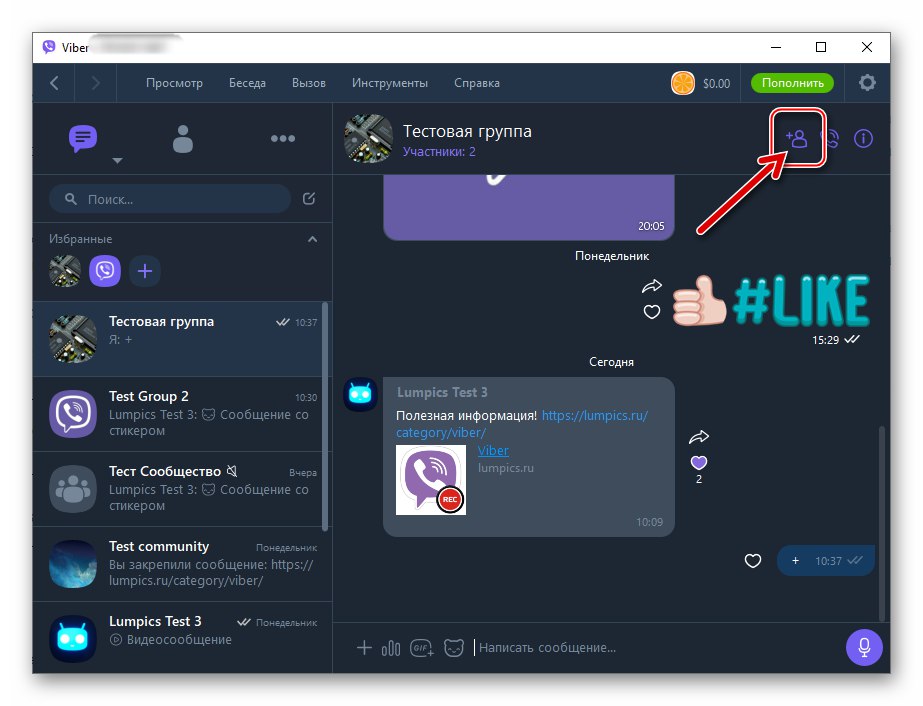Forward the Lumpics Test 3 message
This screenshot has height=706, width=923.
point(699,437)
